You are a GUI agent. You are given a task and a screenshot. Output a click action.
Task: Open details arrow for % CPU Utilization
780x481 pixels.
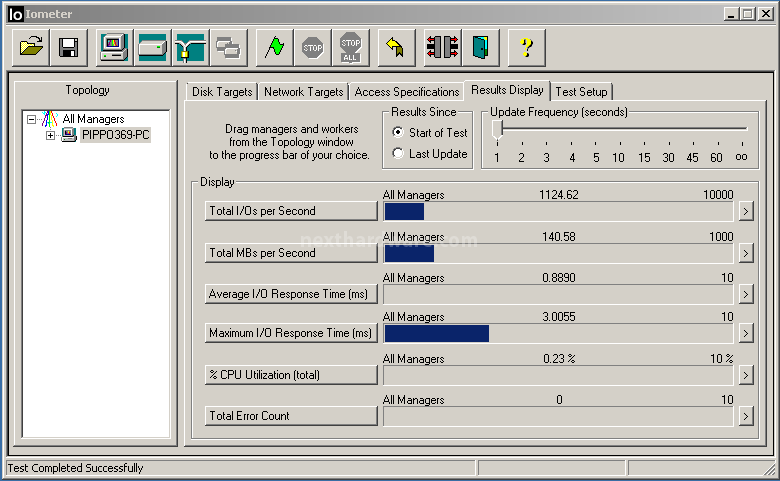click(745, 375)
